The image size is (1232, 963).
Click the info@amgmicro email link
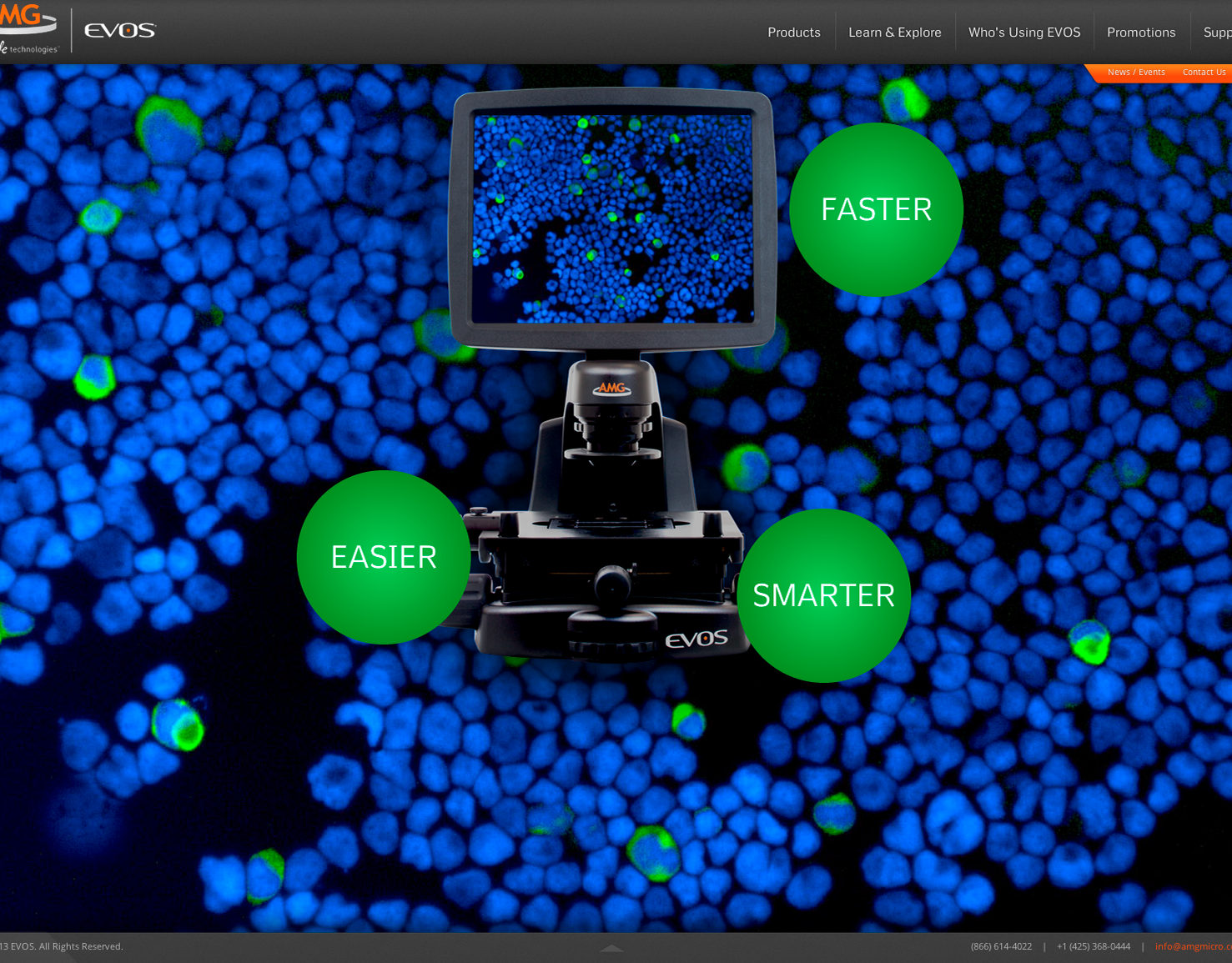coord(1193,946)
